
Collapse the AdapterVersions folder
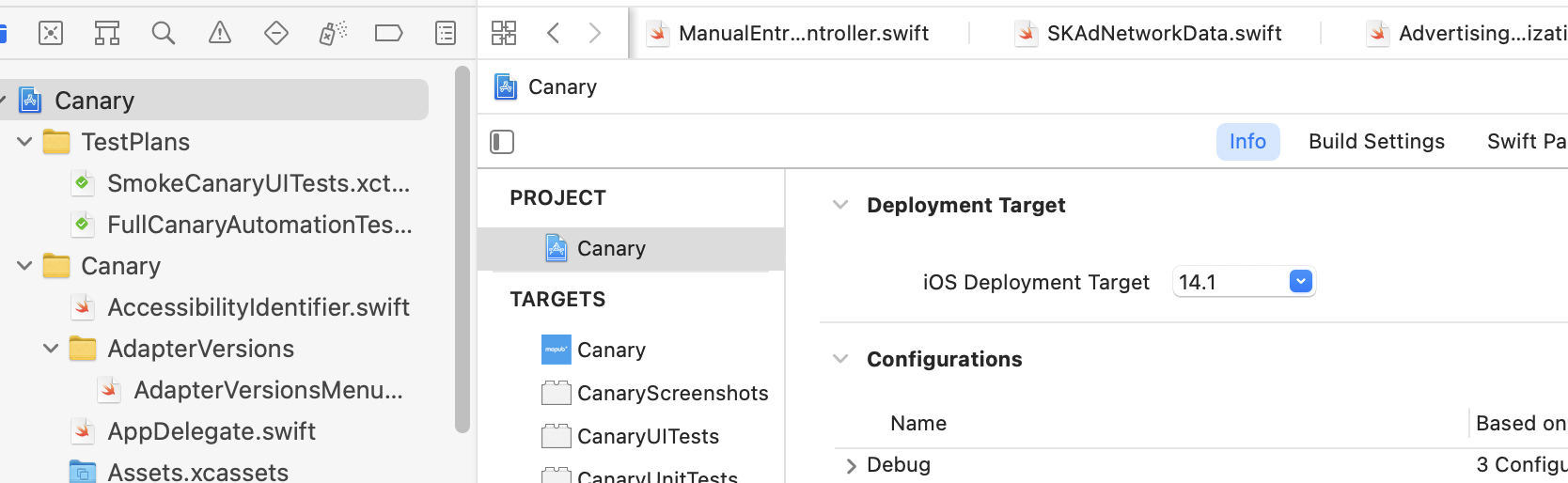coord(51,349)
